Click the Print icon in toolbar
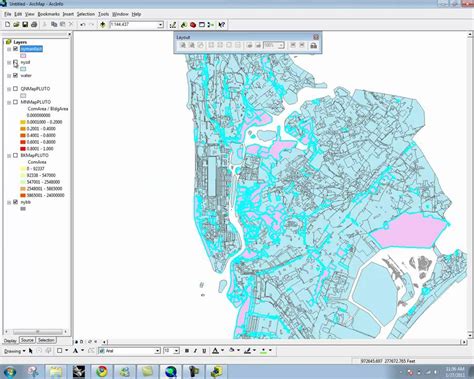The width and height of the screenshot is (474, 379). 34,25
